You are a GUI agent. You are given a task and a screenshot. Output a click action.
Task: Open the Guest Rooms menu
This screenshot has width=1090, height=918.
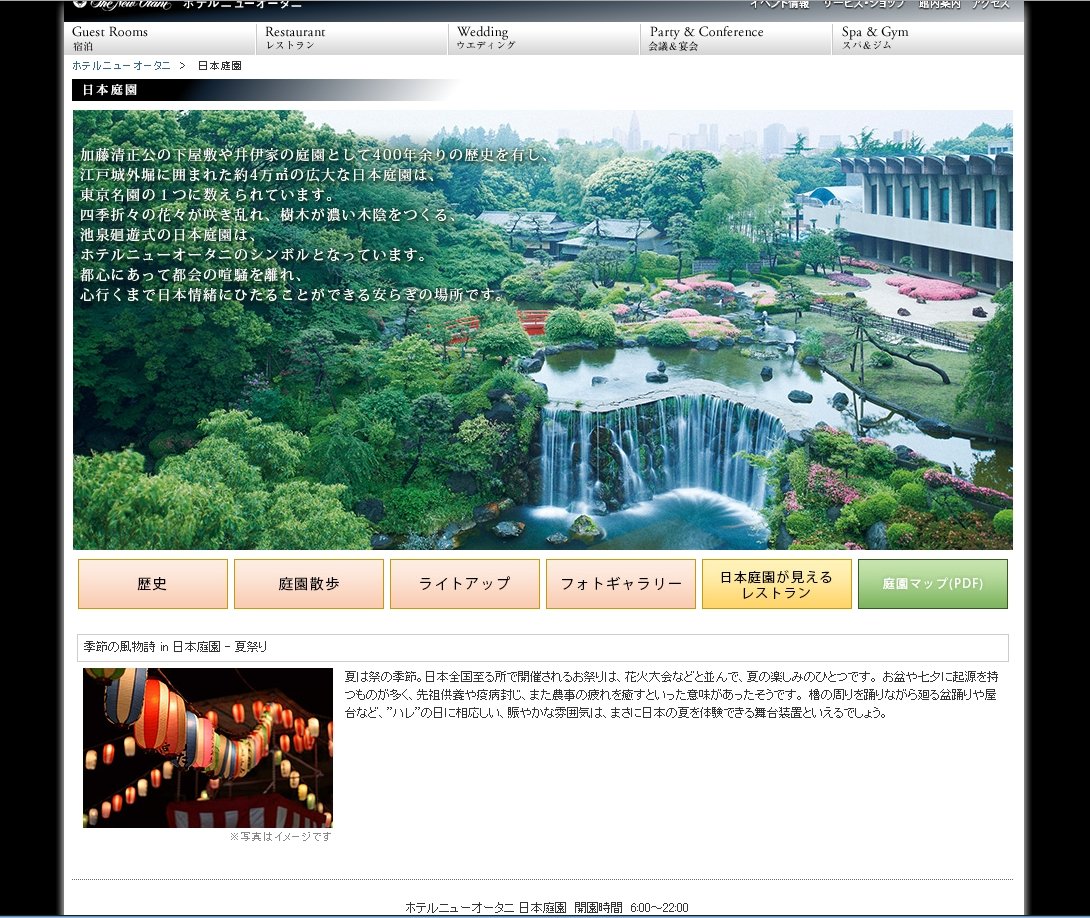161,38
